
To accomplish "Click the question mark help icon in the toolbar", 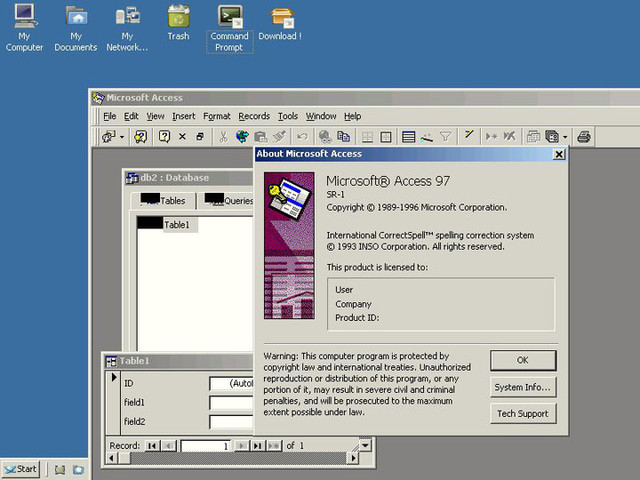I will coord(164,136).
